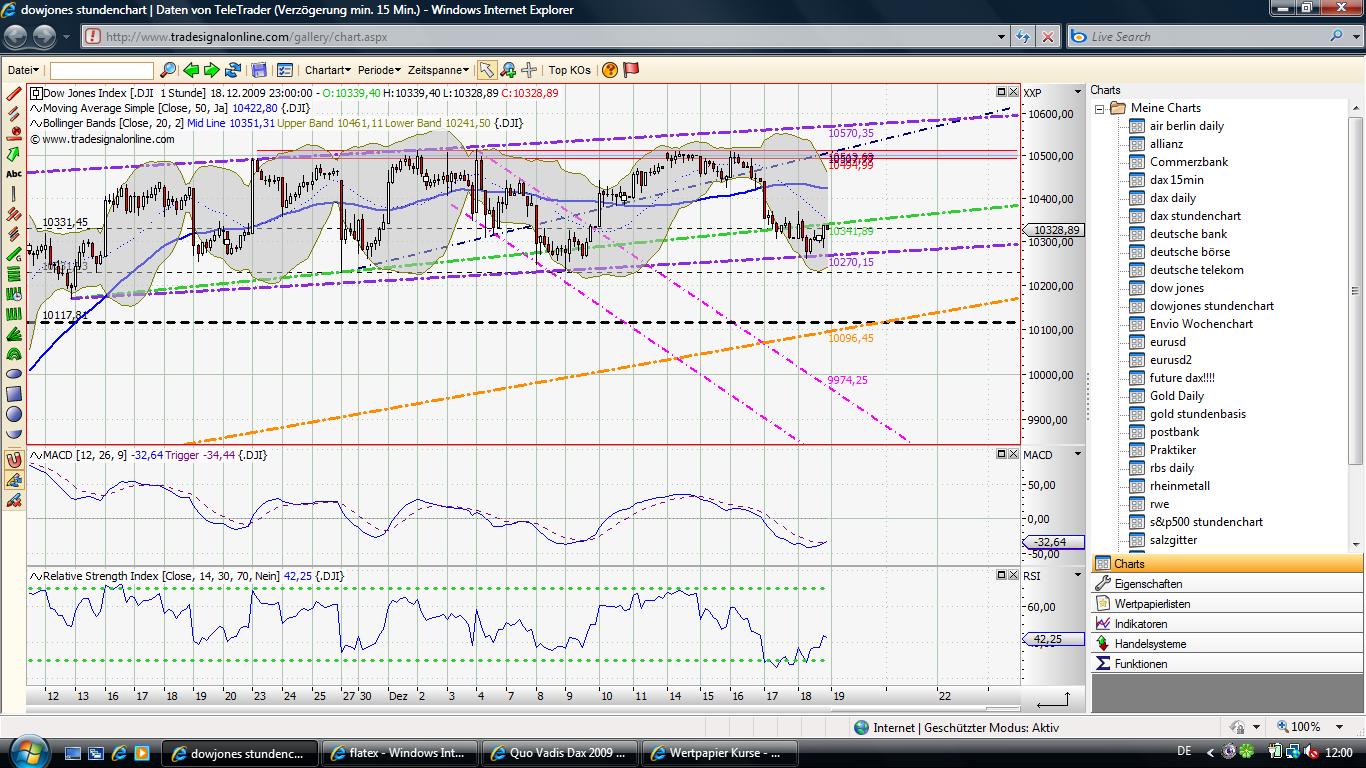
Task: Refresh chart data with the reload arrows
Action: click(x=231, y=70)
